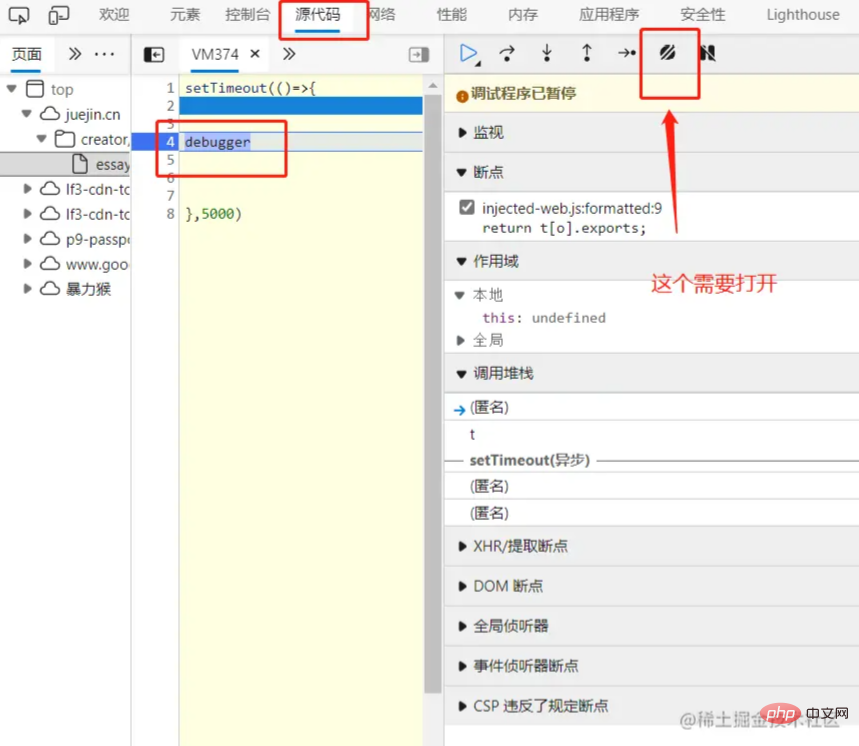Open the 网络 network tab
The width and height of the screenshot is (859, 746).
381,15
